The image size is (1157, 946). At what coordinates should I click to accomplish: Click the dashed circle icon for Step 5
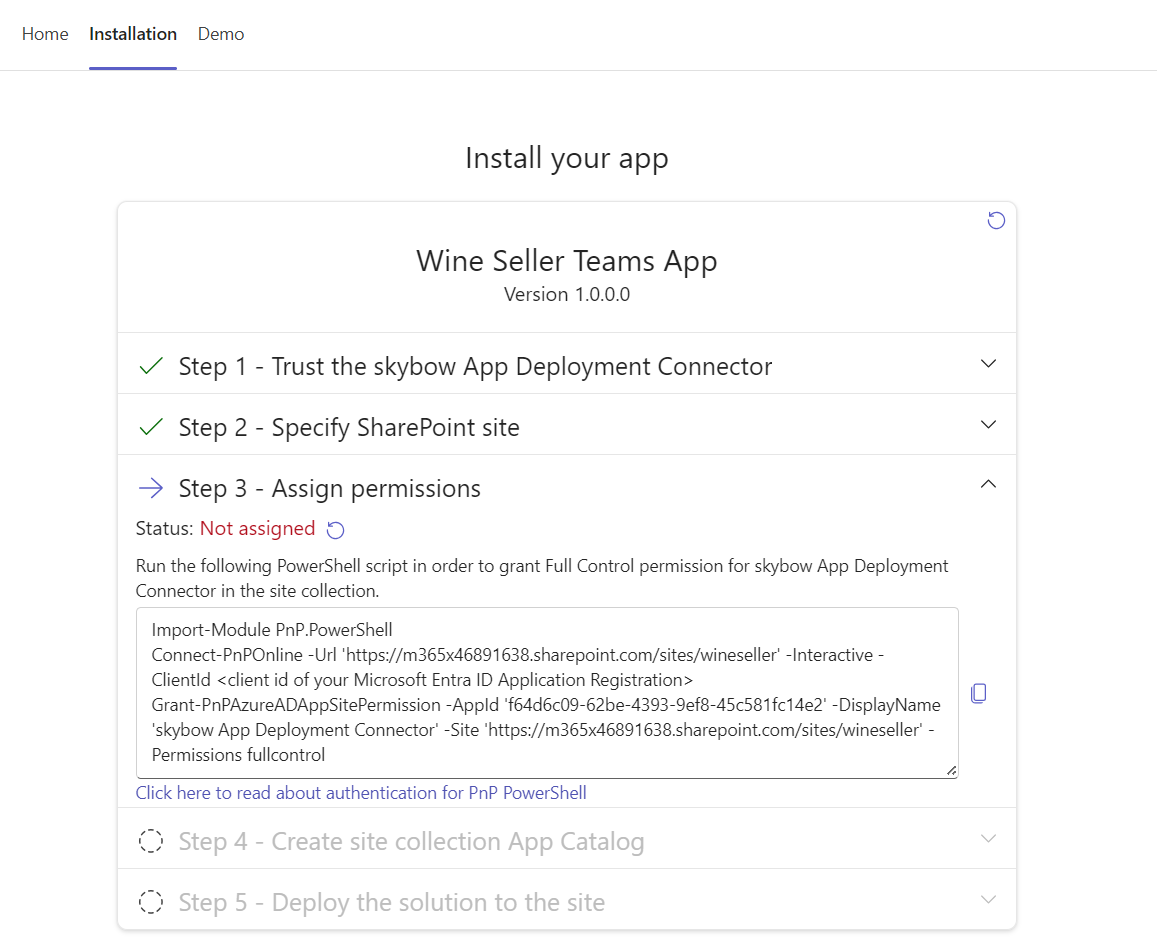pyautogui.click(x=151, y=902)
